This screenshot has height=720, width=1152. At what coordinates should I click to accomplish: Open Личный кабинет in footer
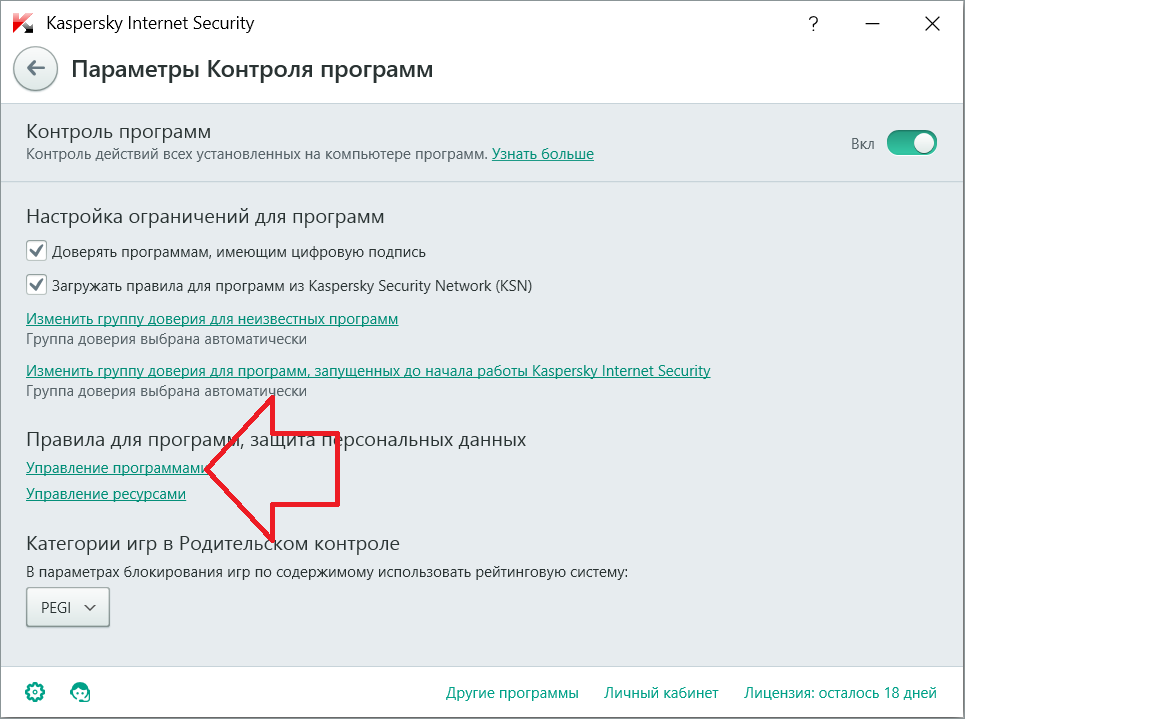pos(661,693)
